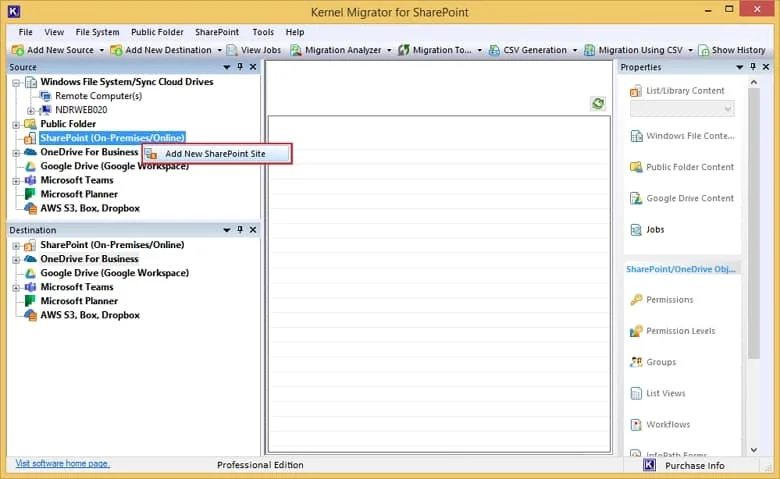Click the Migration Using CSV toolbar icon
780x479 pixels.
[589, 50]
